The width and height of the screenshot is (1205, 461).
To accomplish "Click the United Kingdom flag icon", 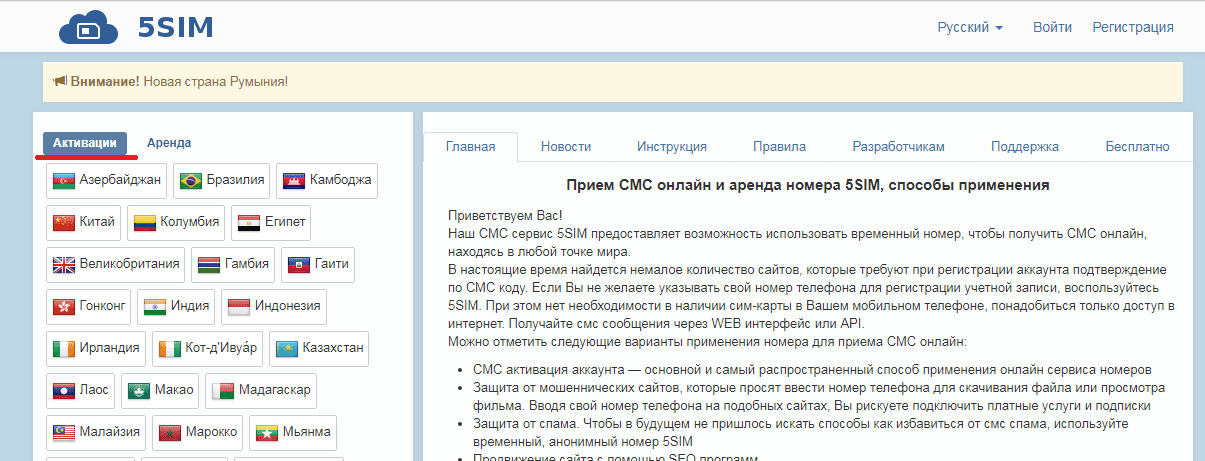I will [64, 265].
